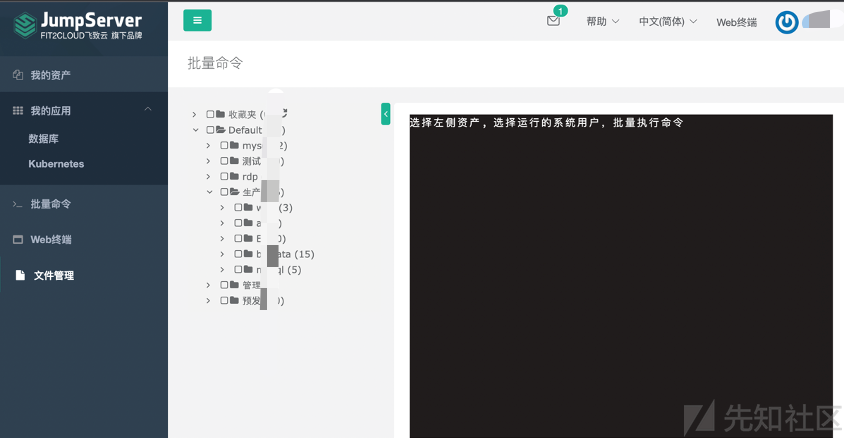Select the rdp tree label
Image resolution: width=844 pixels, height=438 pixels.
(x=250, y=177)
